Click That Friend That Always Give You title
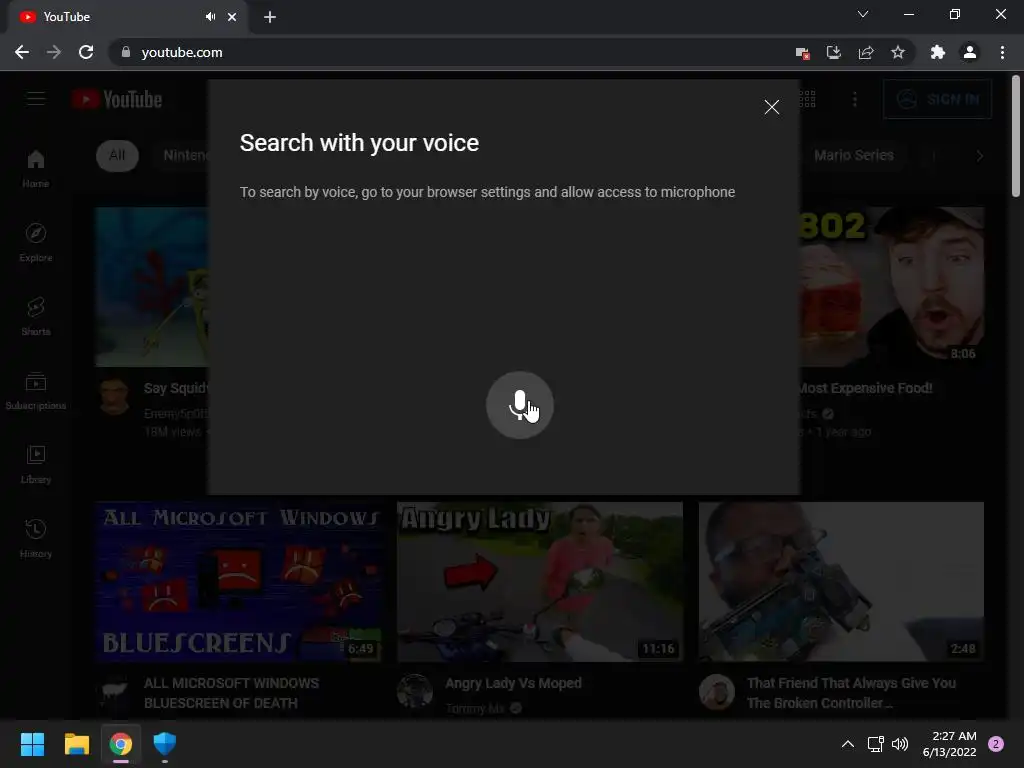This screenshot has width=1024, height=768. pyautogui.click(x=852, y=693)
